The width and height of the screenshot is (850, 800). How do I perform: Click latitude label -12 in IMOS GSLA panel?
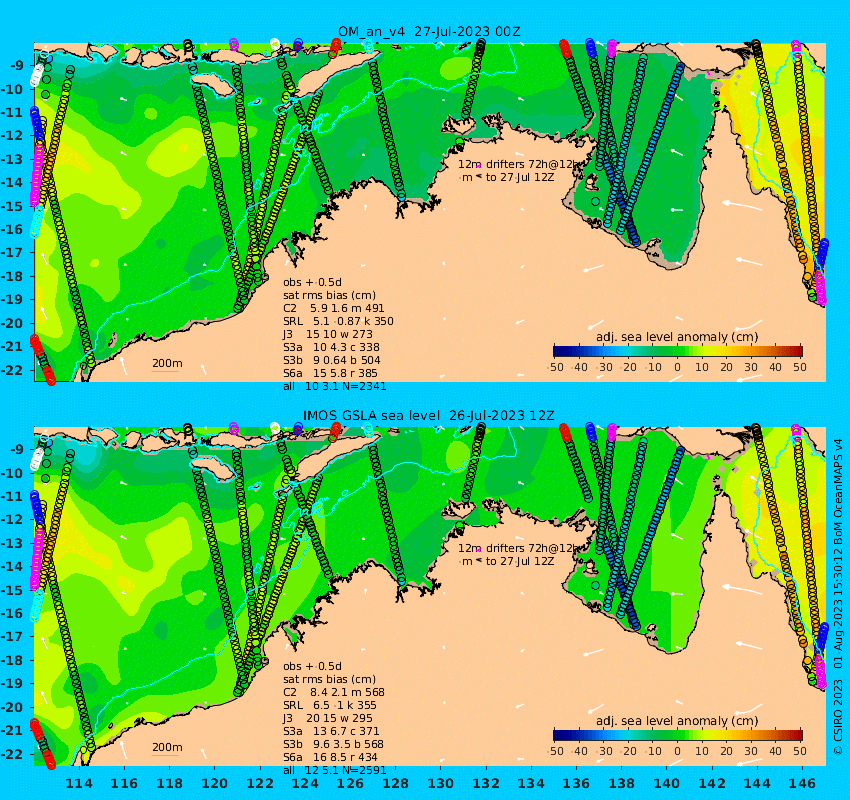12,520
